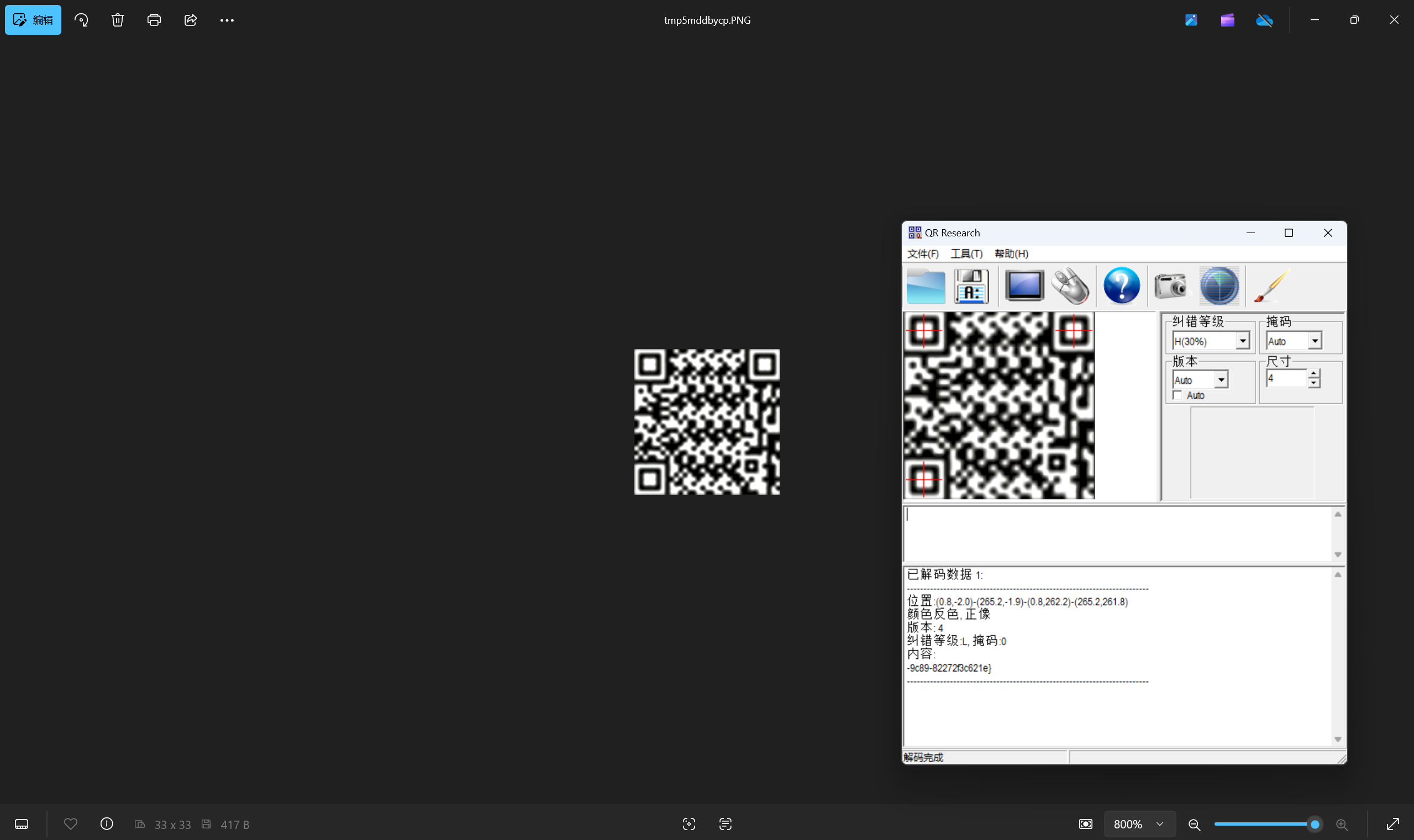Open the 版本 Auto dropdown
Viewport: 1414px width, 840px height.
point(1222,380)
